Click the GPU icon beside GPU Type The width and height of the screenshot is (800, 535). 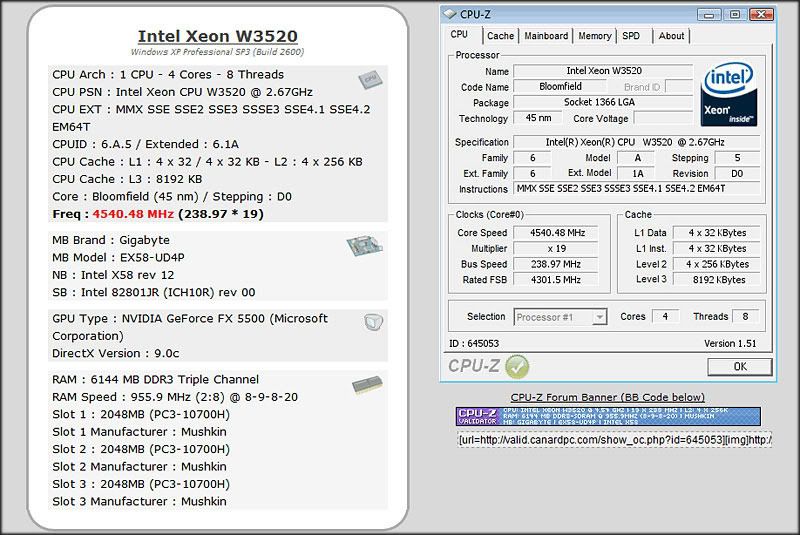click(373, 322)
